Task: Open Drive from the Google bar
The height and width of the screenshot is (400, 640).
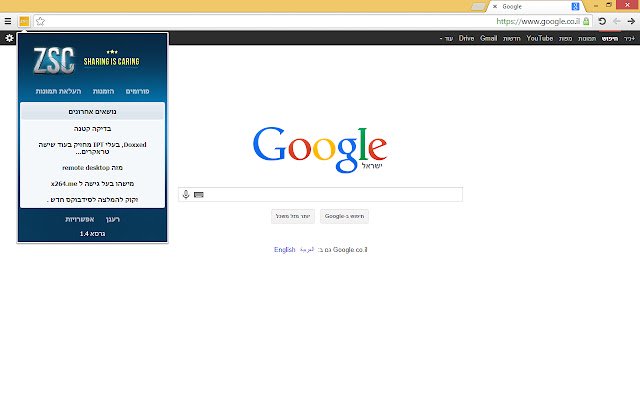Action: [466, 38]
